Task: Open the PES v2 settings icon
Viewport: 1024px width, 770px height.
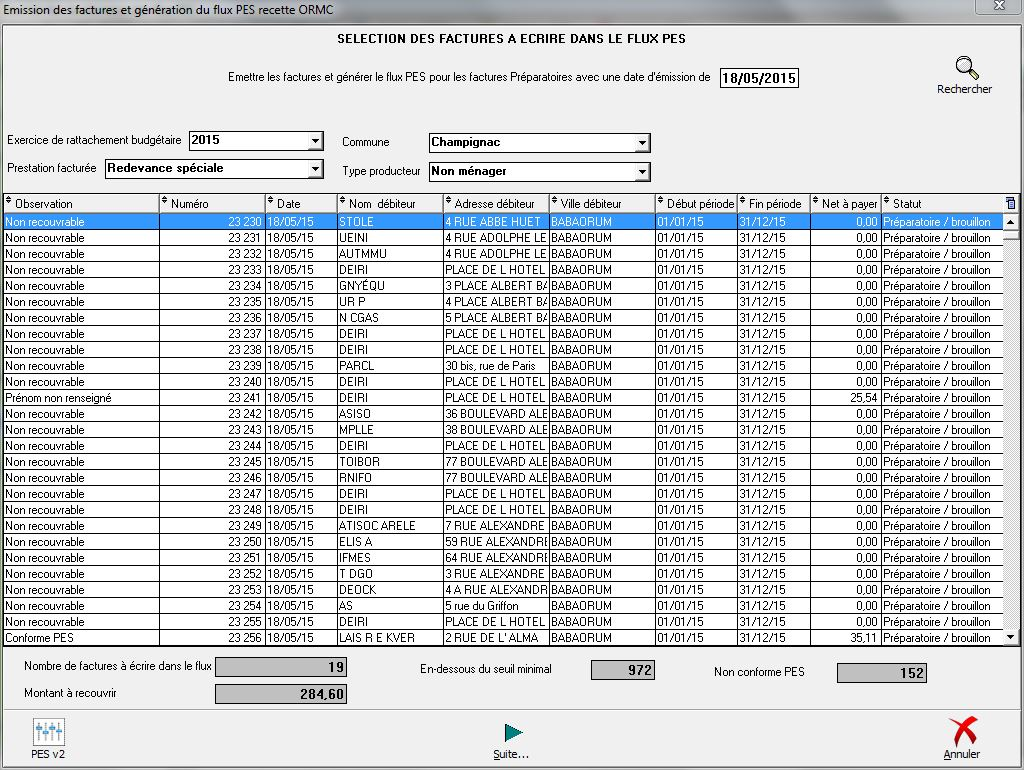Action: point(48,732)
